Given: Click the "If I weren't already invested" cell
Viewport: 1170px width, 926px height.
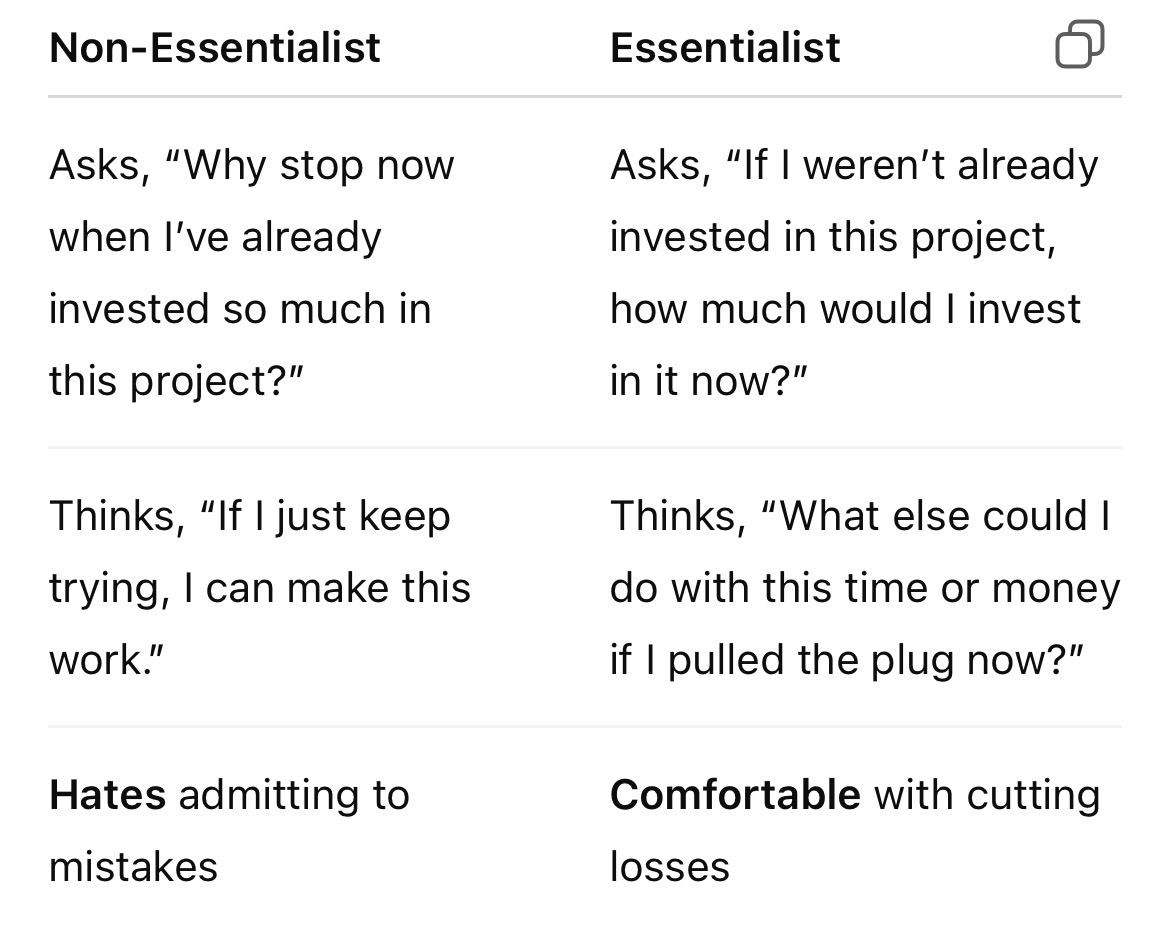Looking at the screenshot, I should tap(854, 273).
